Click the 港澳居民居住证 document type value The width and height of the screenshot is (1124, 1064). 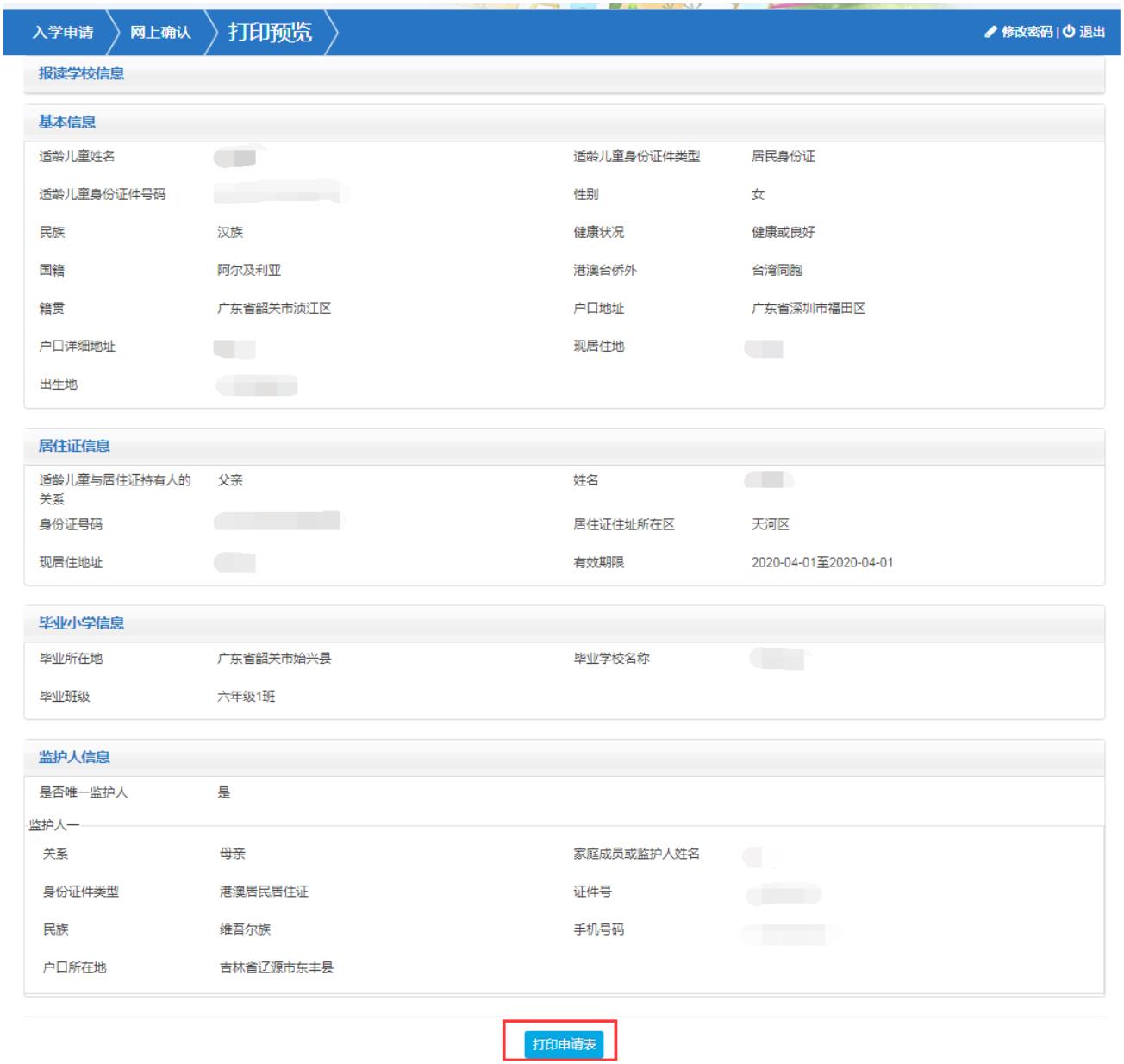click(x=264, y=892)
